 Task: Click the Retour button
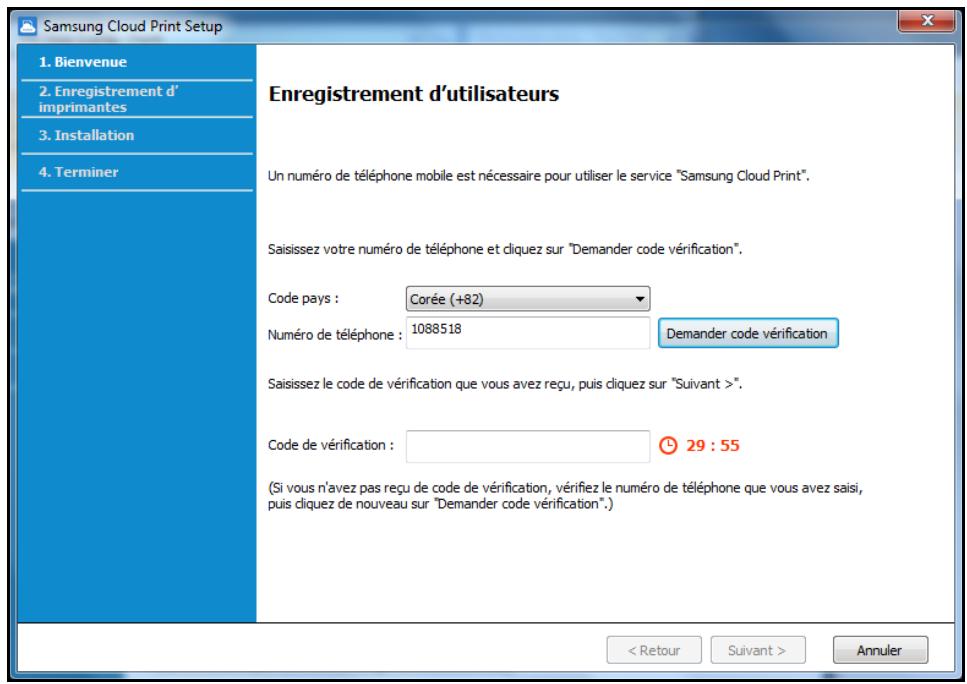tap(654, 650)
